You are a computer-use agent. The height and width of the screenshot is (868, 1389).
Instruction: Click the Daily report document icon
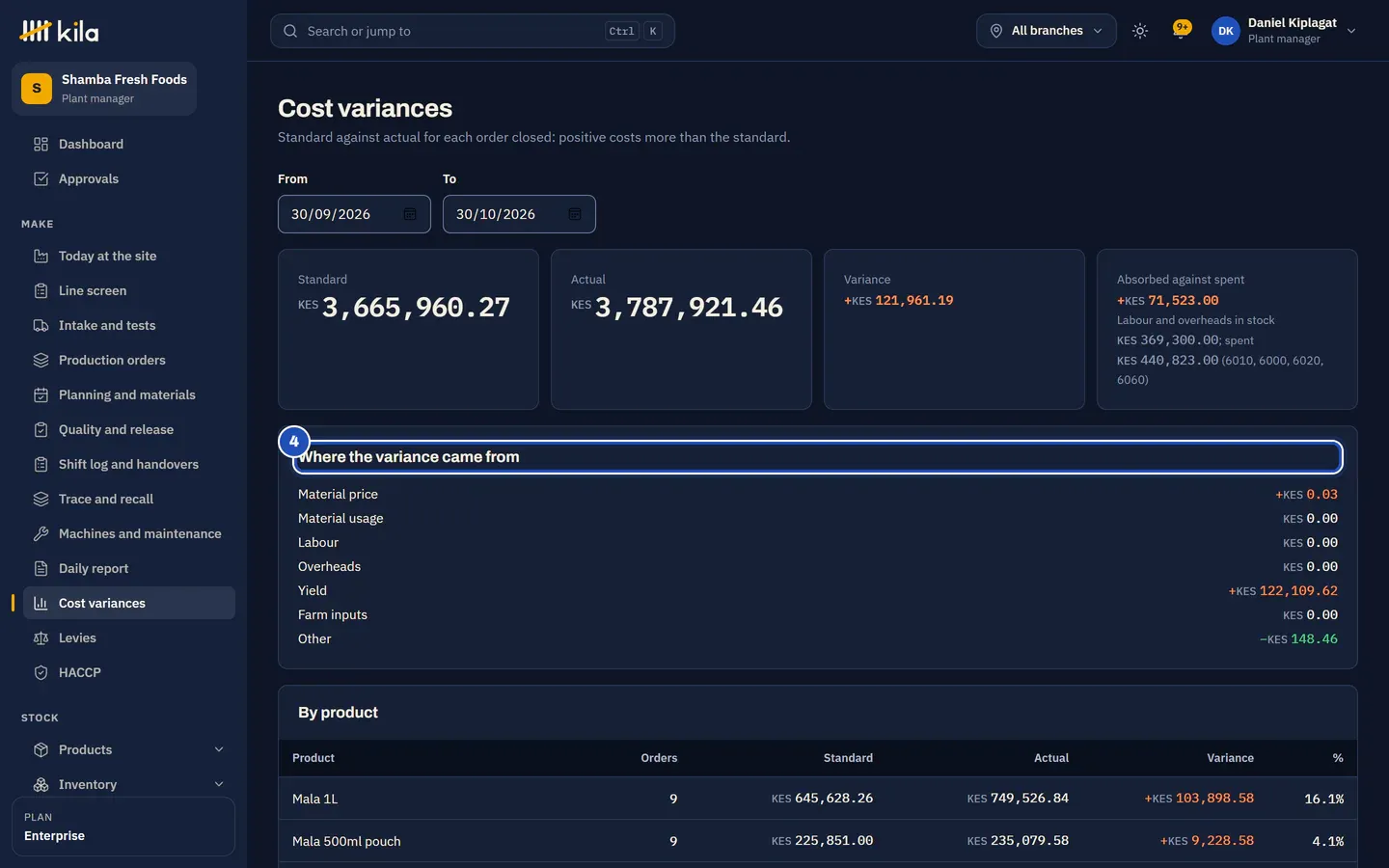pyautogui.click(x=41, y=568)
